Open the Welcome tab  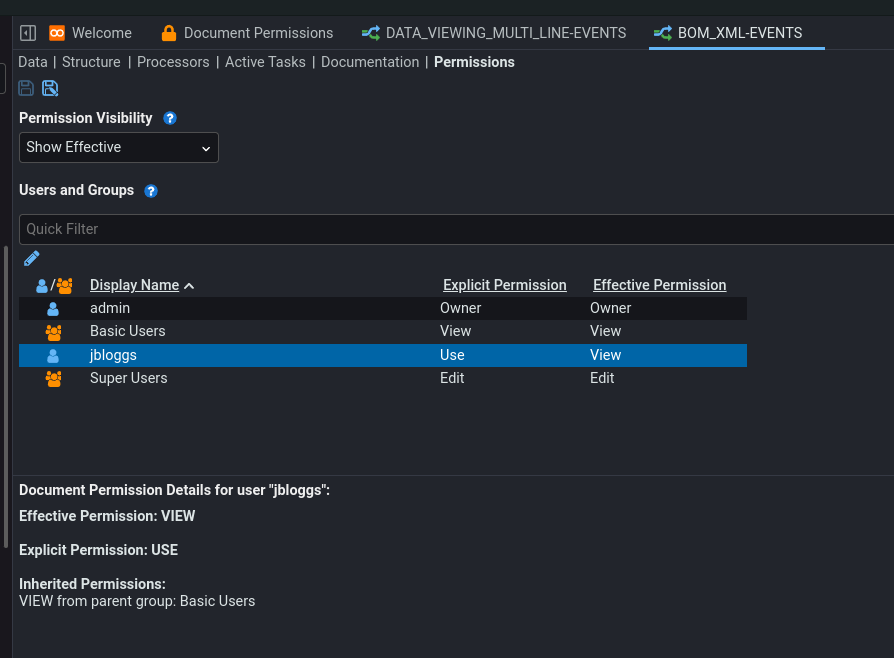coord(90,33)
